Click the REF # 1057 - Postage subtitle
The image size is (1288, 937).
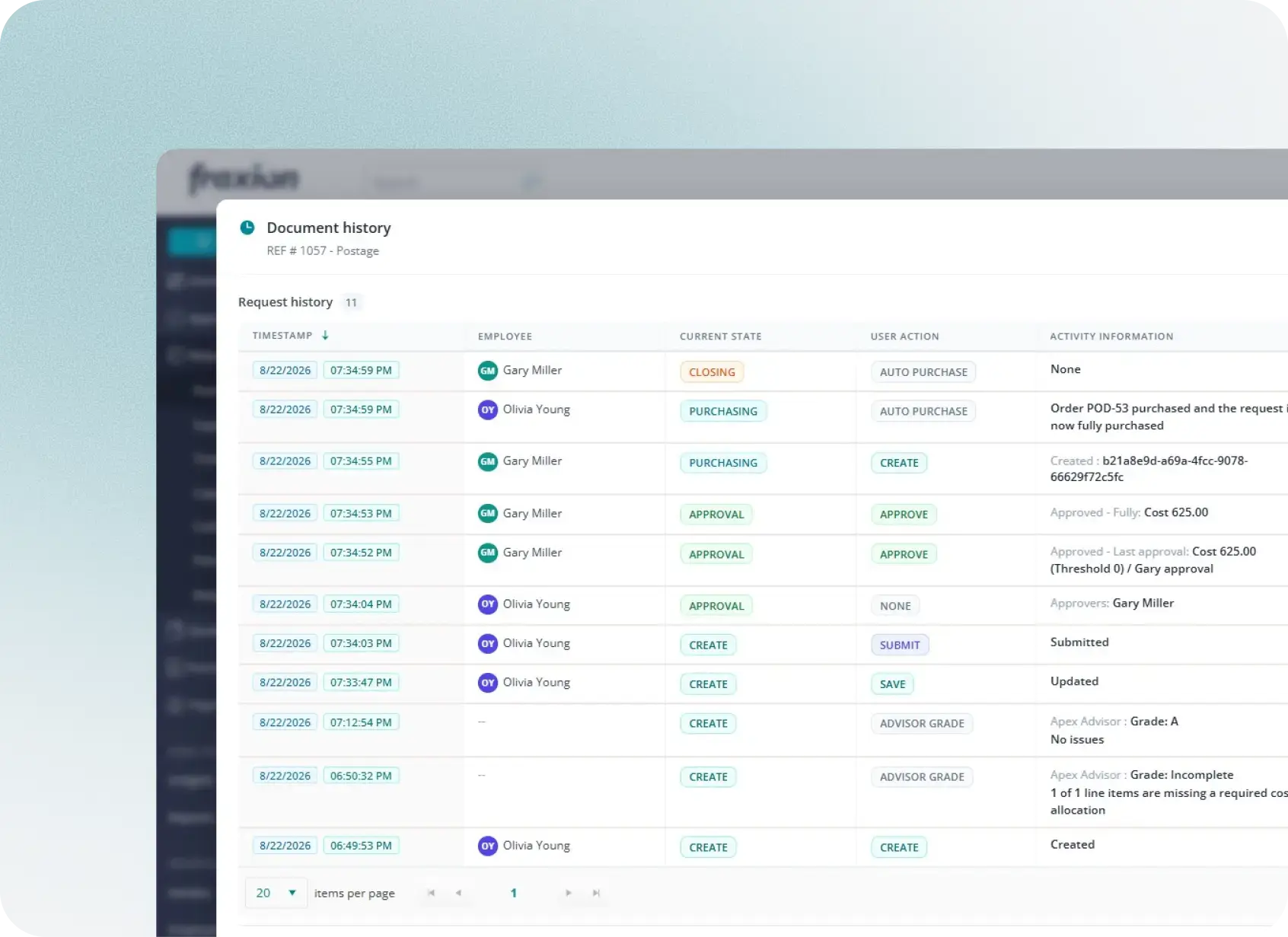(323, 251)
